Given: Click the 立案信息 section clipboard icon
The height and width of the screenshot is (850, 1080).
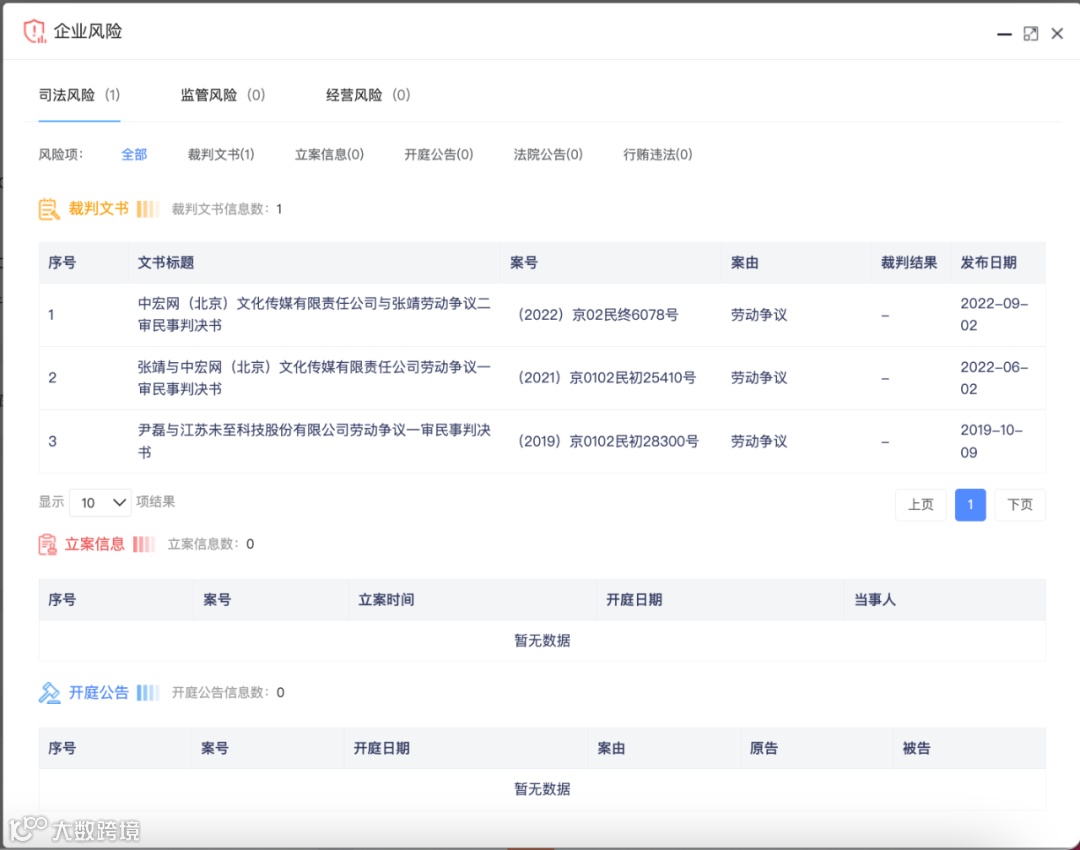Looking at the screenshot, I should tap(48, 545).
